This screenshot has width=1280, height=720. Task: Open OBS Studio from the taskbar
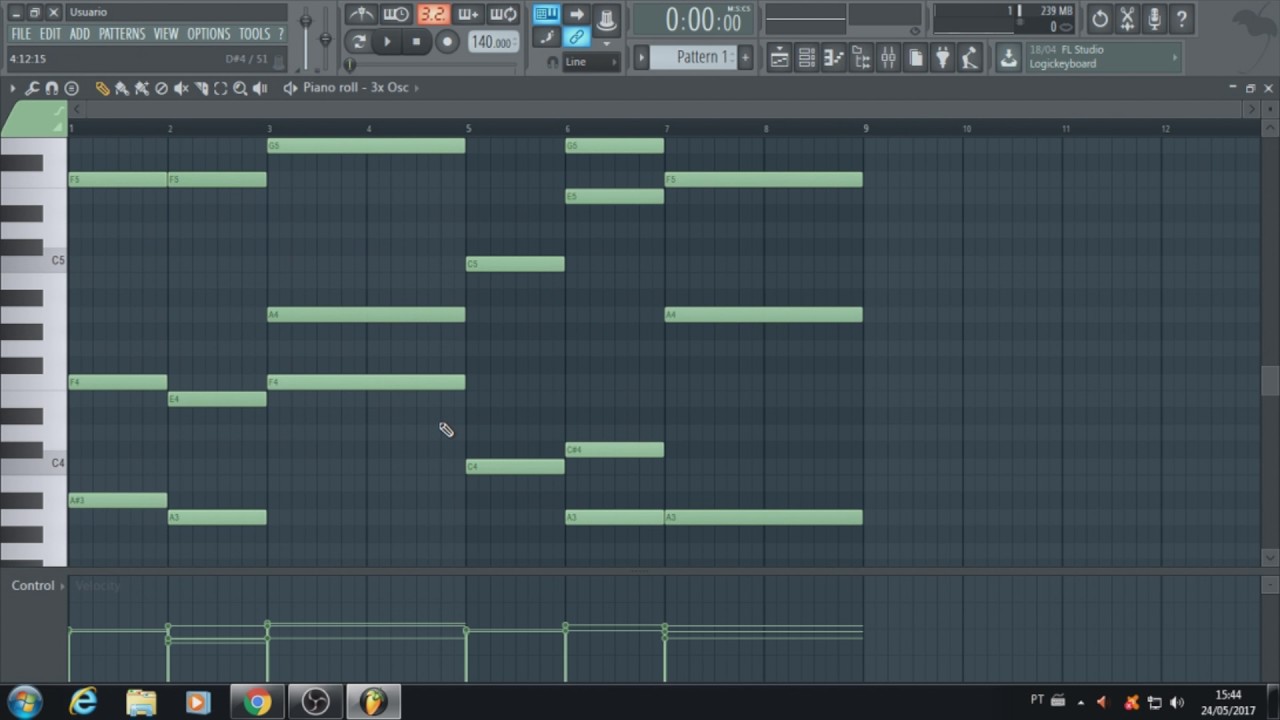[x=315, y=702]
